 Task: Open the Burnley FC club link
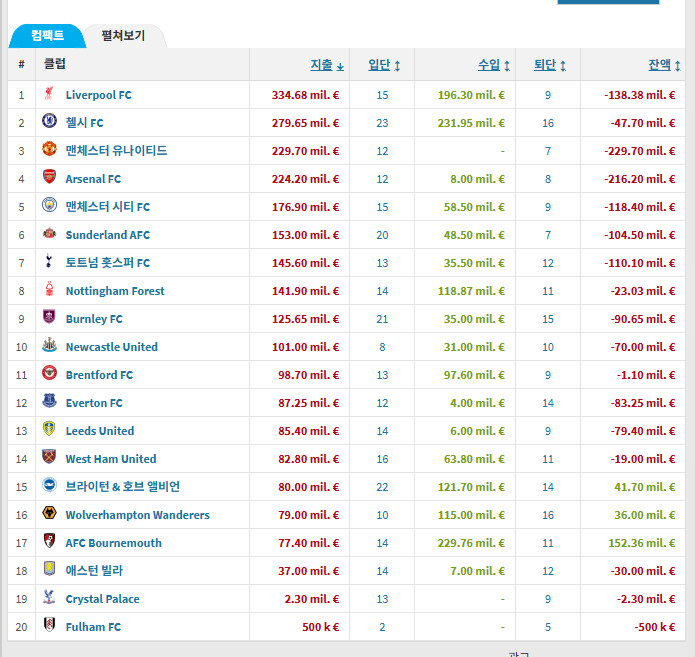pyautogui.click(x=94, y=319)
